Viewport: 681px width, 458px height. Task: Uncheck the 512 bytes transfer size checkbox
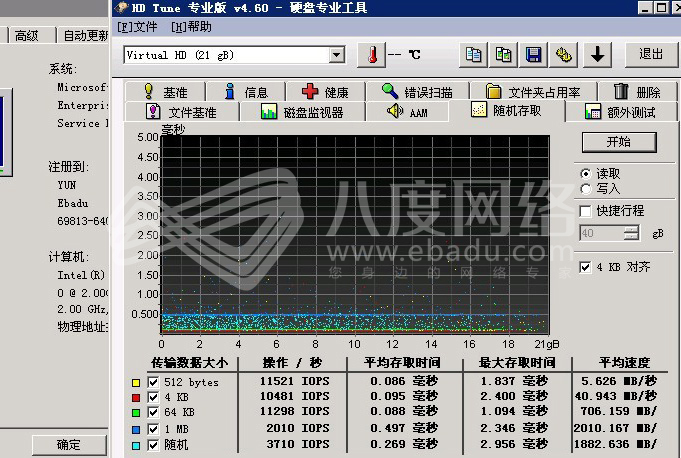(x=153, y=382)
